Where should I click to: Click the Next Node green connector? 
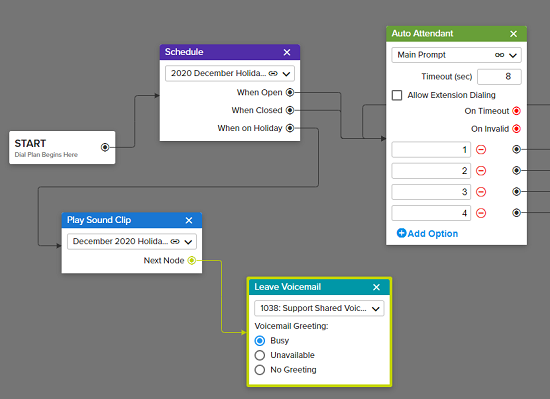tap(192, 260)
